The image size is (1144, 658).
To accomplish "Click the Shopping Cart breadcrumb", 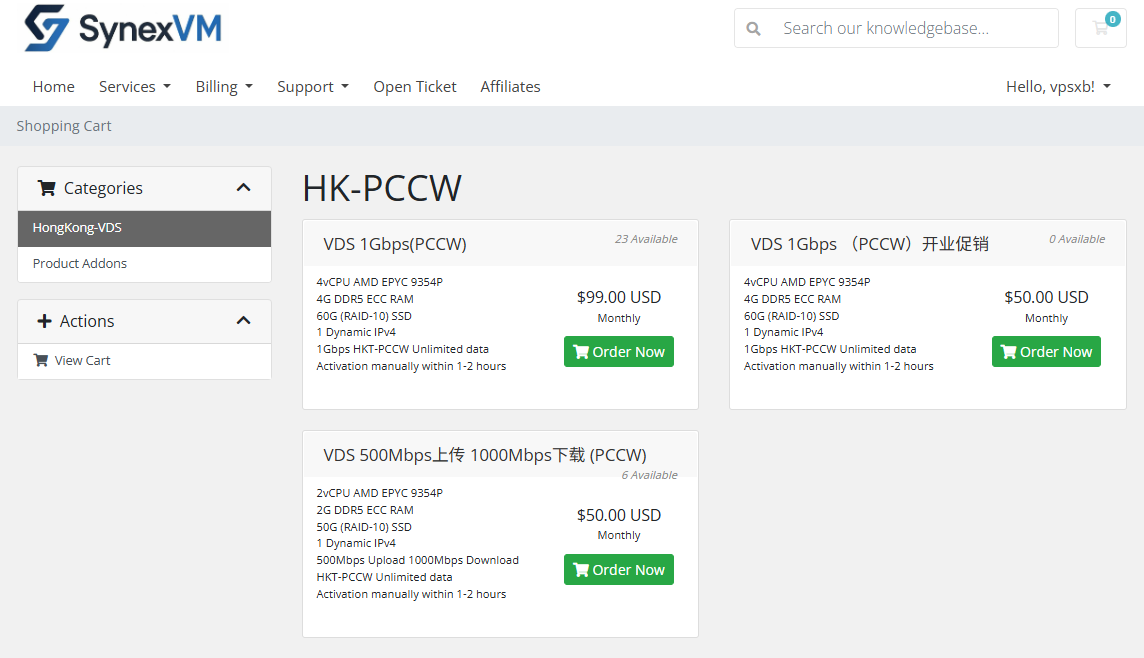I will pyautogui.click(x=64, y=126).
